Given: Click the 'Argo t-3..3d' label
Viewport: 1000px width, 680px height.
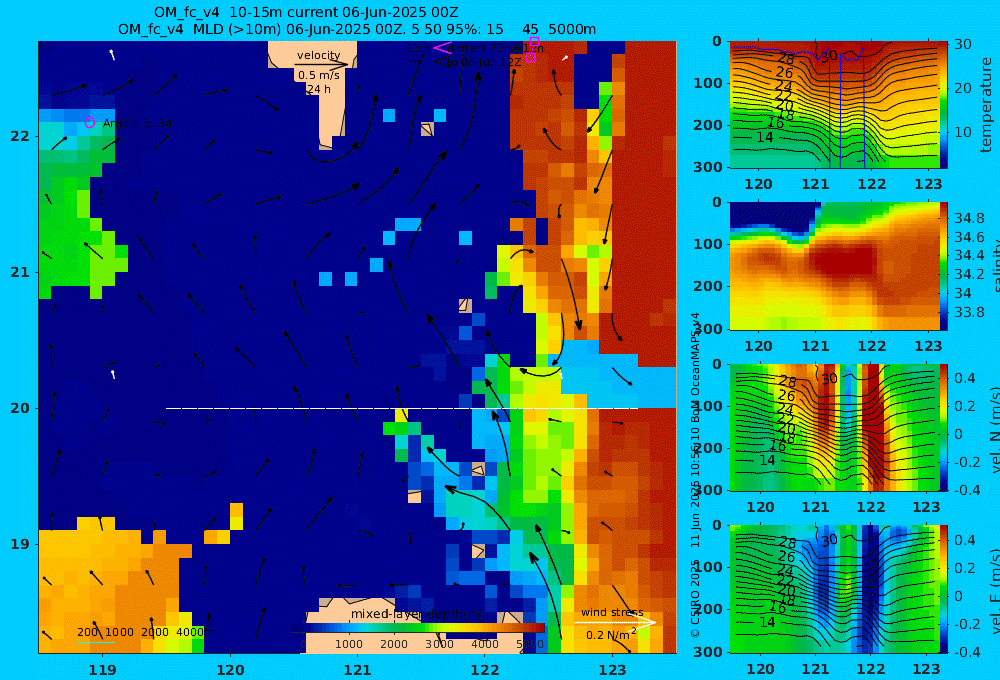Looking at the screenshot, I should pos(137,123).
